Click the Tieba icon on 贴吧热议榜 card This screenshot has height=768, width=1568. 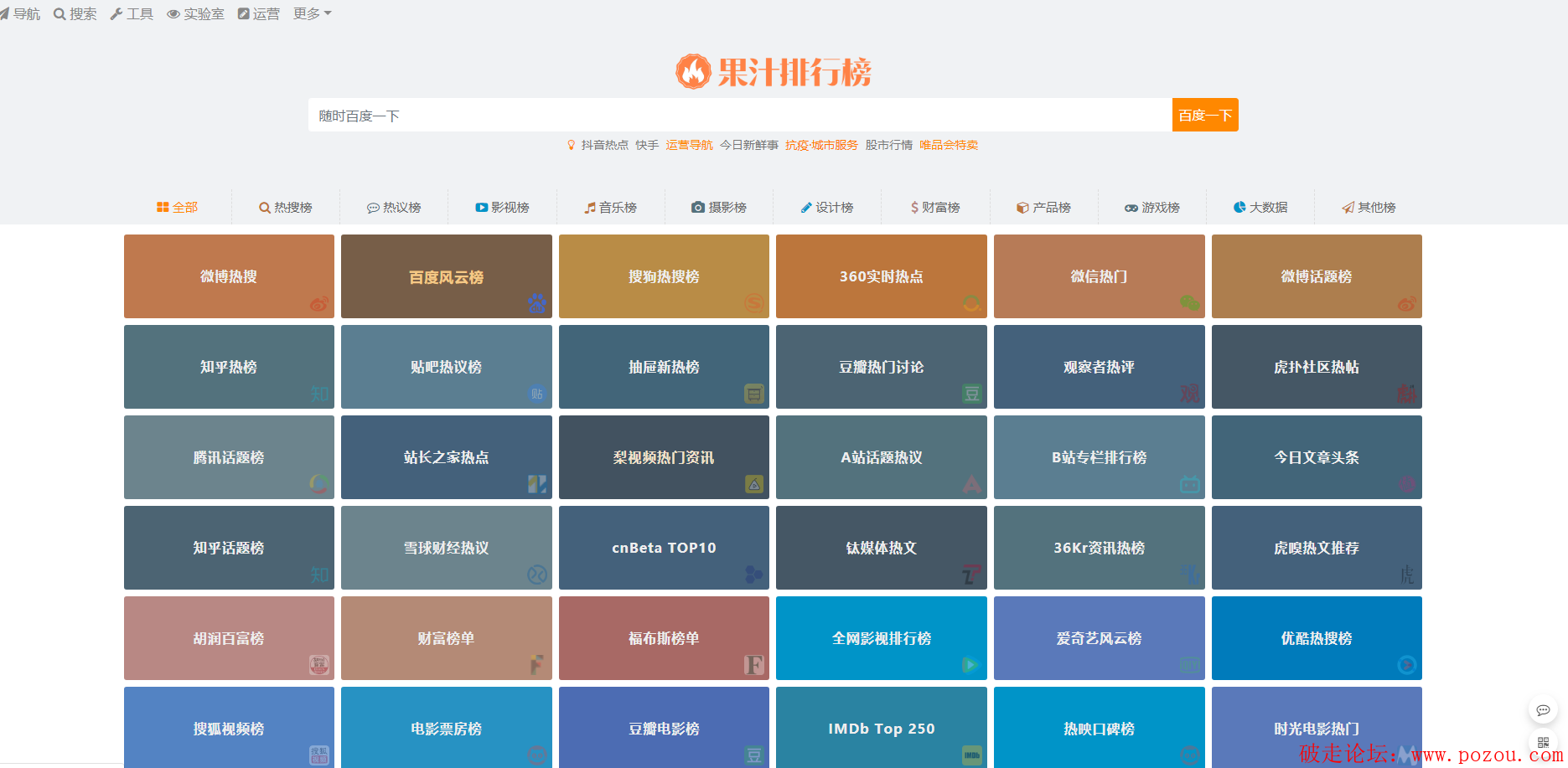(x=537, y=394)
